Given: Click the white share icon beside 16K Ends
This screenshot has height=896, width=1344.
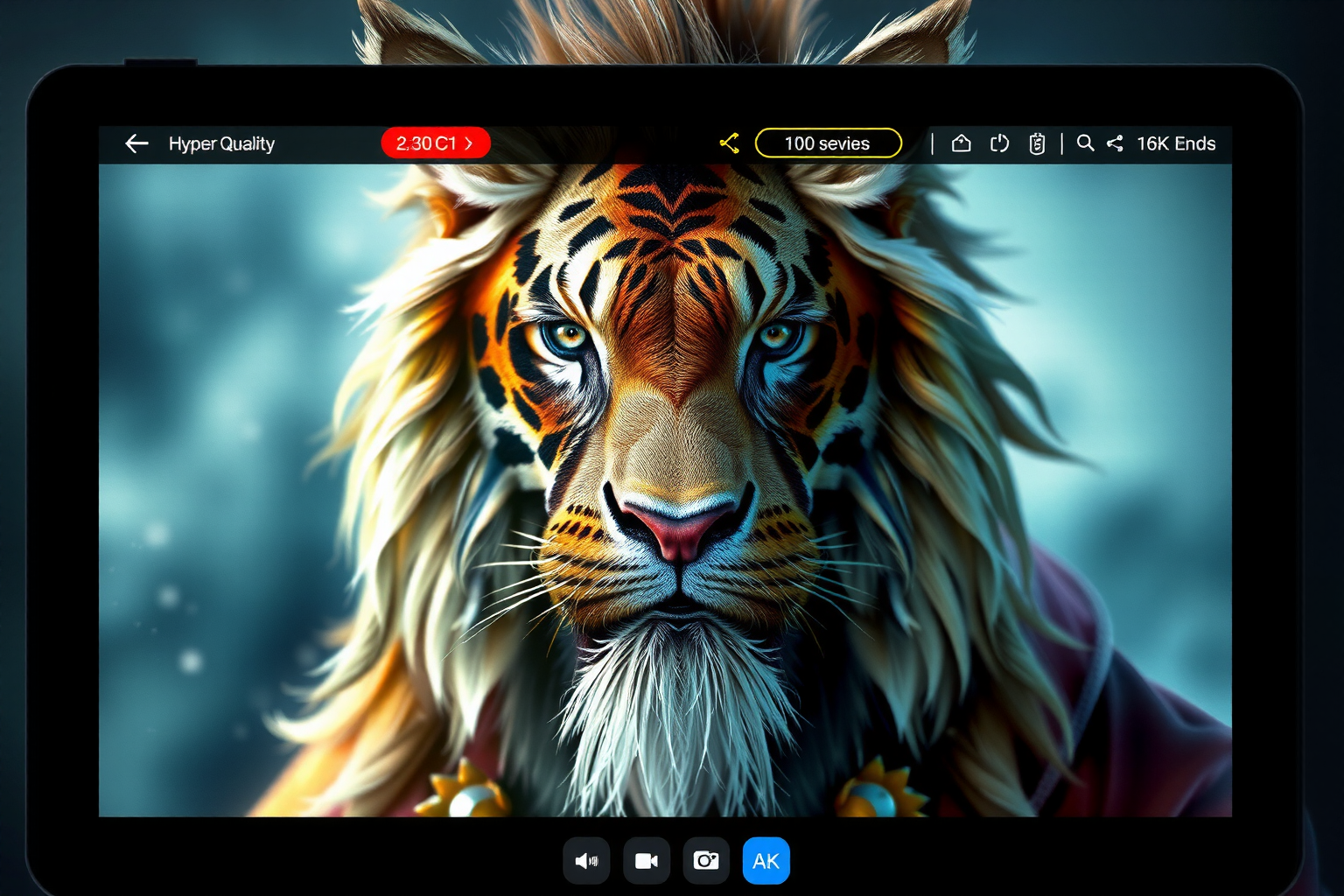Looking at the screenshot, I should [x=1115, y=143].
